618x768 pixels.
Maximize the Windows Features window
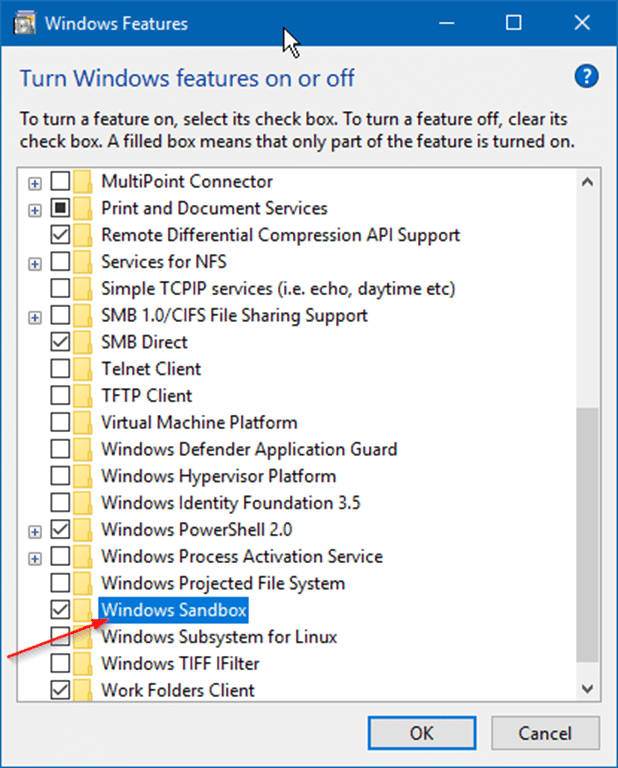514,23
